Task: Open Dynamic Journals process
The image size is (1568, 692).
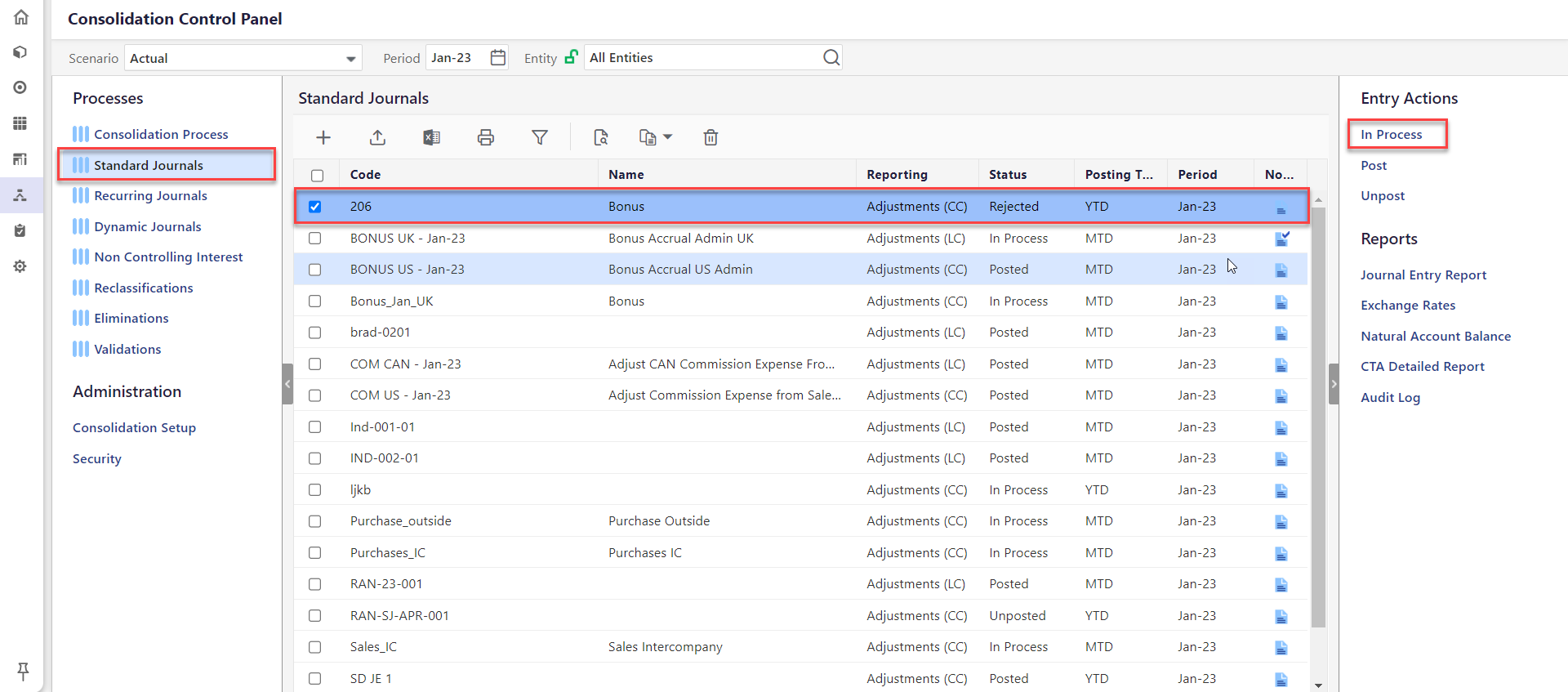Action: pos(147,226)
